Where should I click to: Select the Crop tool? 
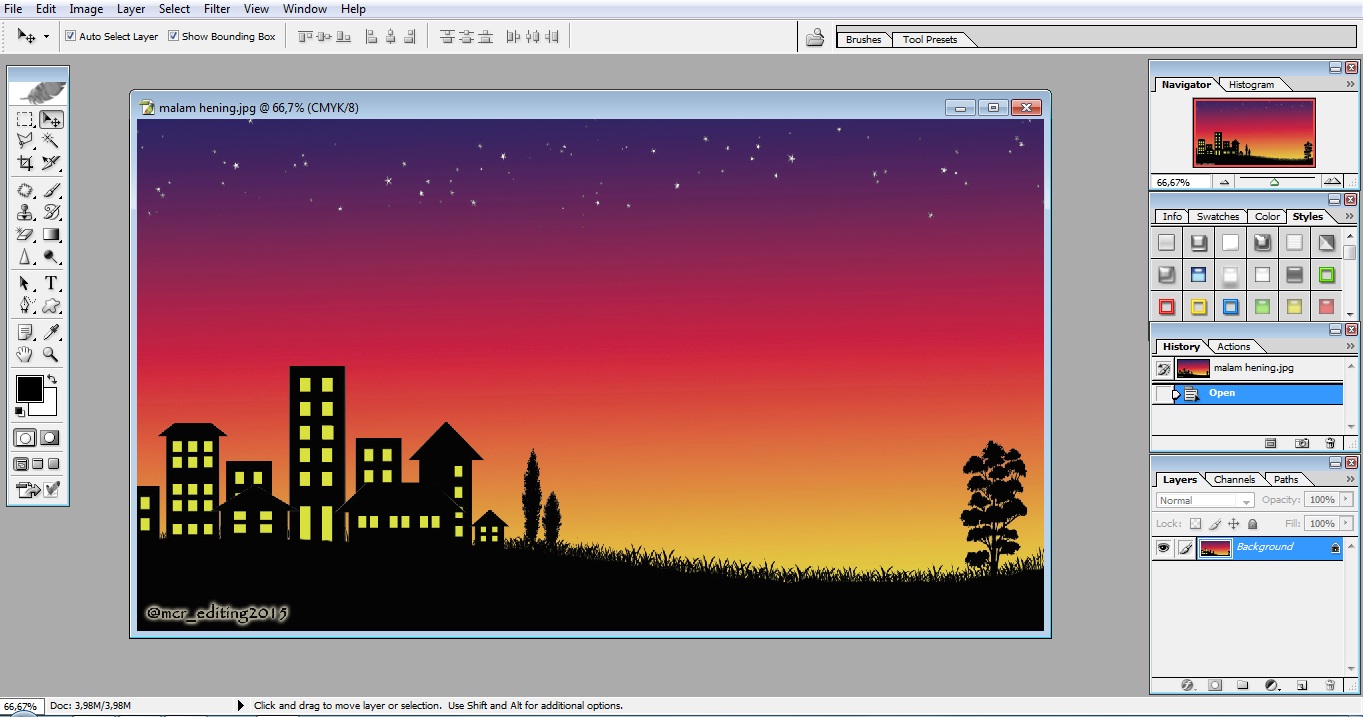coord(25,163)
